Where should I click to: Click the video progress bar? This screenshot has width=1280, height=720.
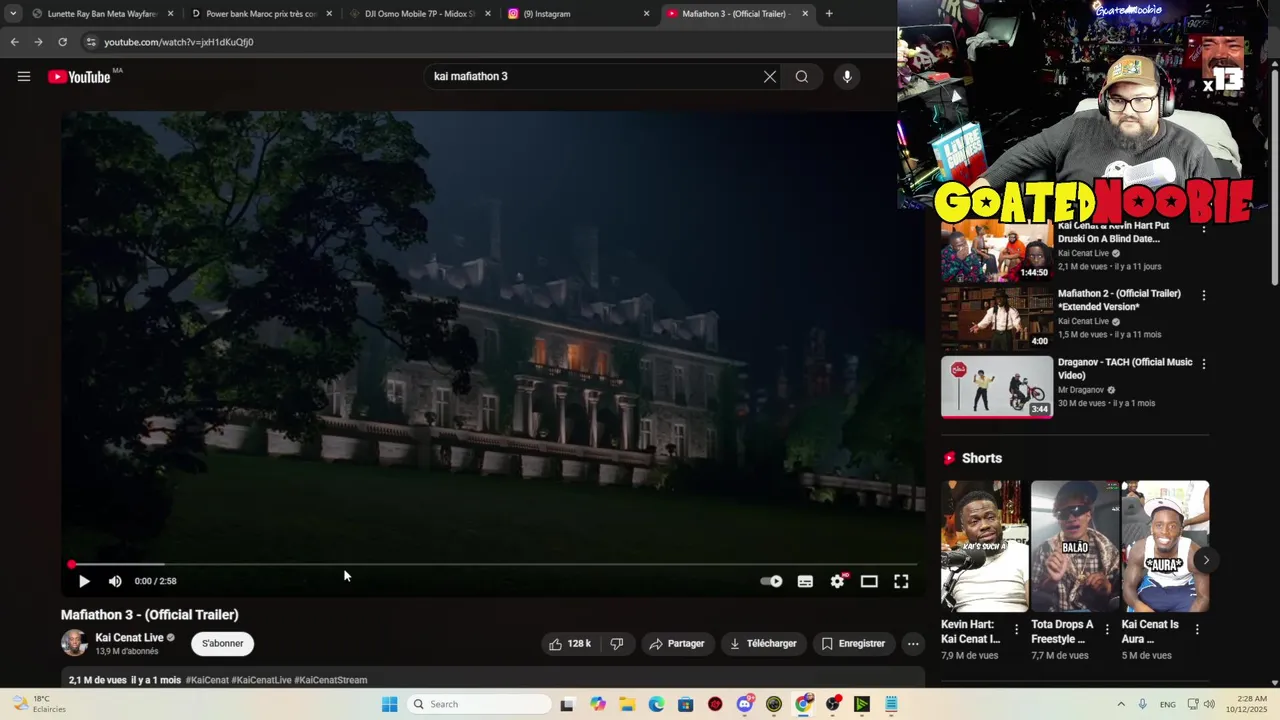[x=494, y=565]
